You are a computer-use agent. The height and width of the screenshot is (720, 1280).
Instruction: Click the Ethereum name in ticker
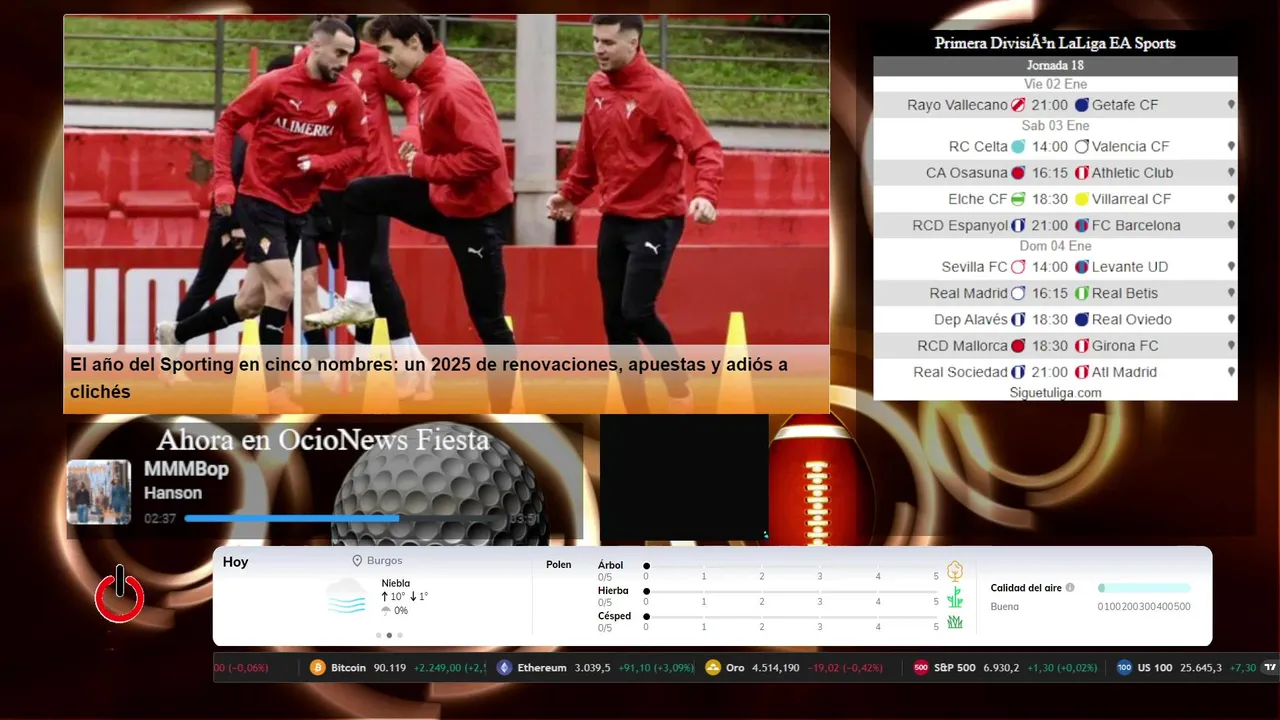542,667
